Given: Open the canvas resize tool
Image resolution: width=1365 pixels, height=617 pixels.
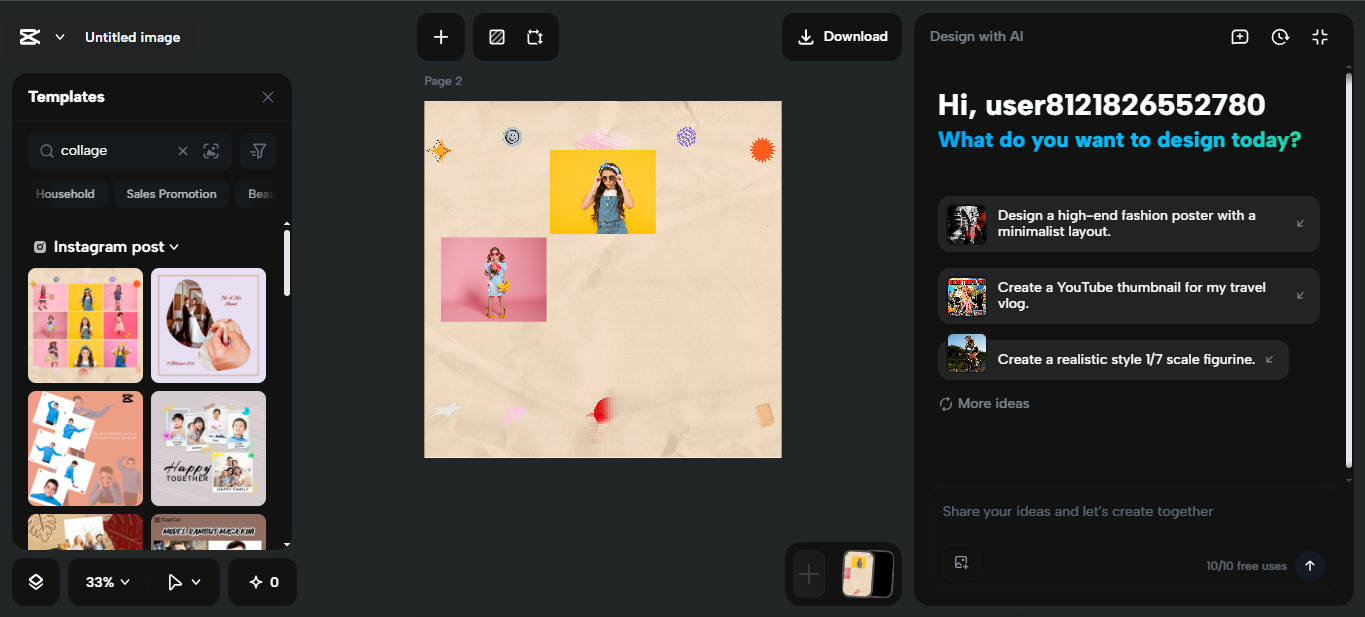Looking at the screenshot, I should coord(535,37).
